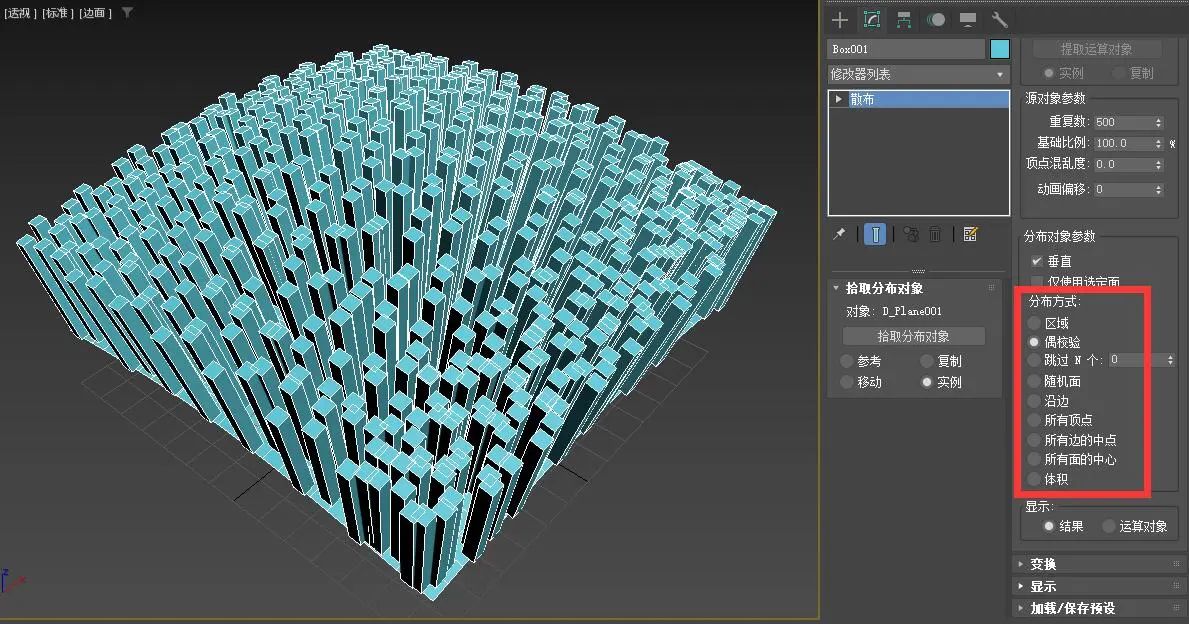Click the 拾取分布对象 button

tap(914, 336)
